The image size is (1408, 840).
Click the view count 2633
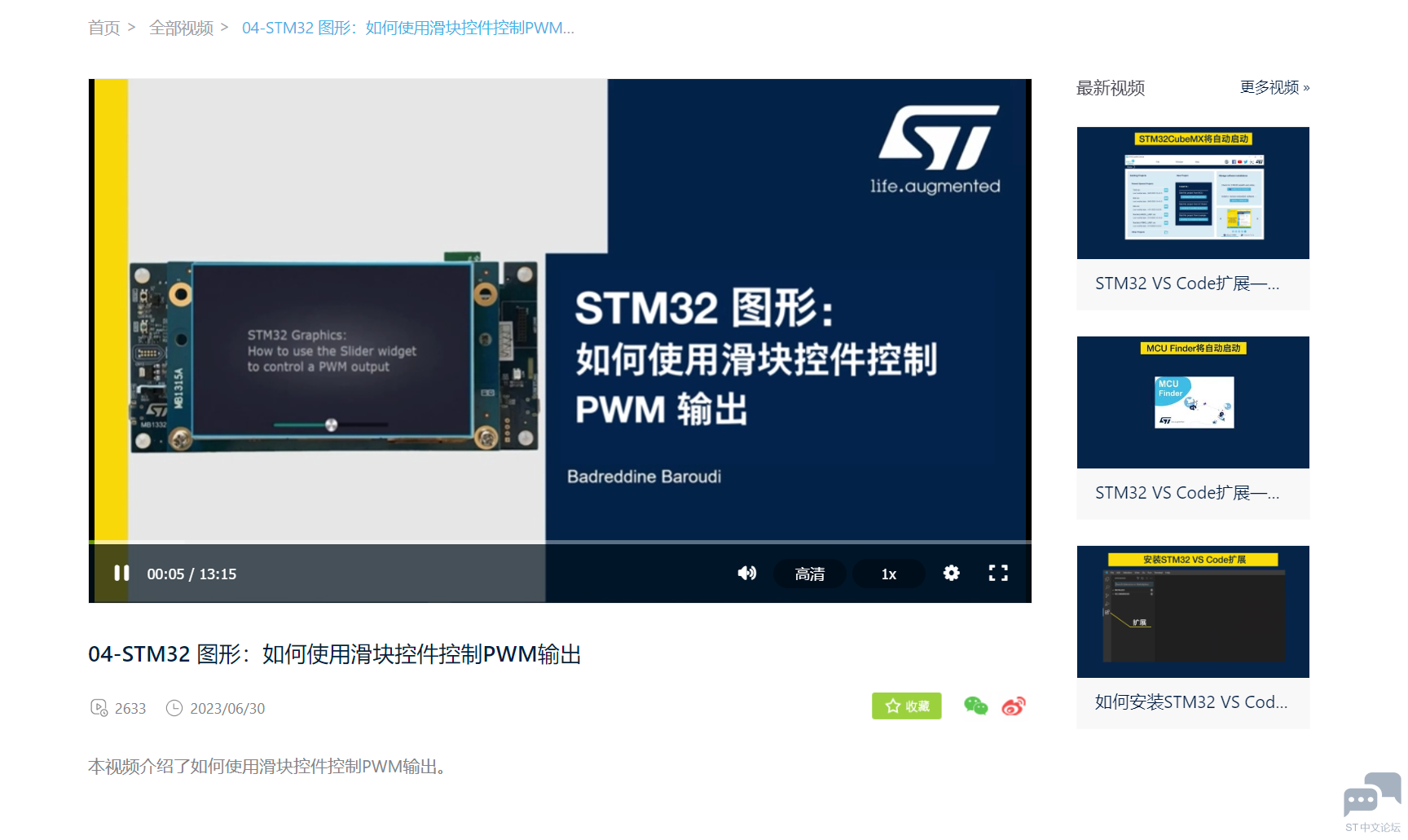click(x=130, y=709)
